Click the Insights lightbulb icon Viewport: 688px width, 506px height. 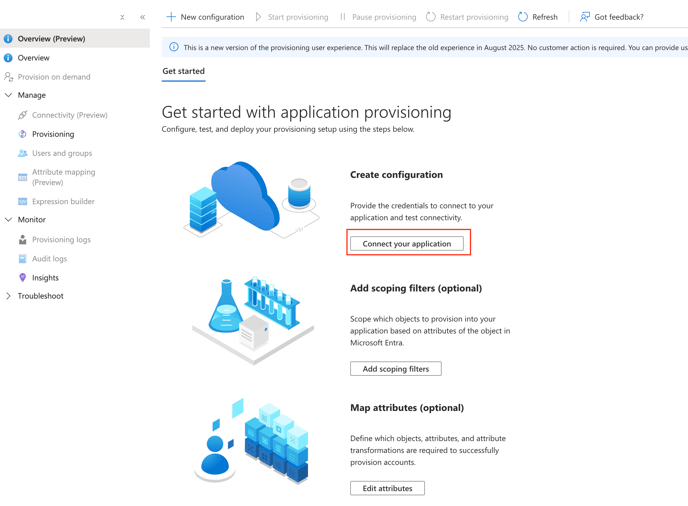click(x=22, y=278)
